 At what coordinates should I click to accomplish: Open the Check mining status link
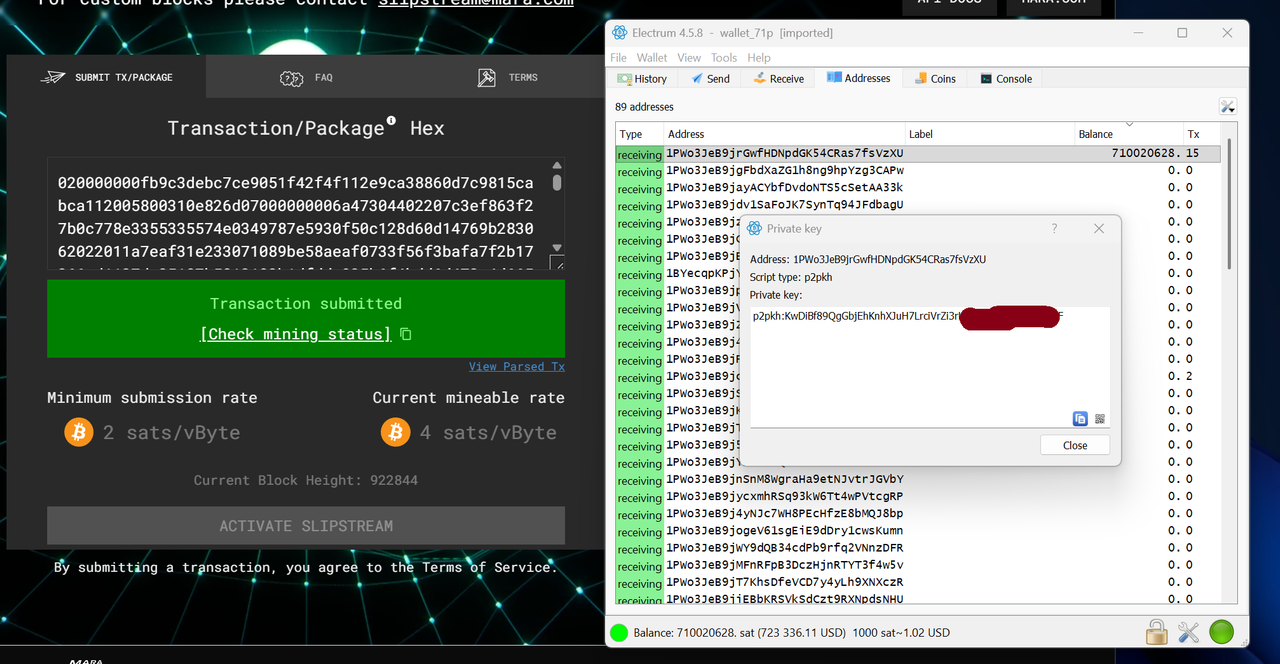(x=296, y=334)
